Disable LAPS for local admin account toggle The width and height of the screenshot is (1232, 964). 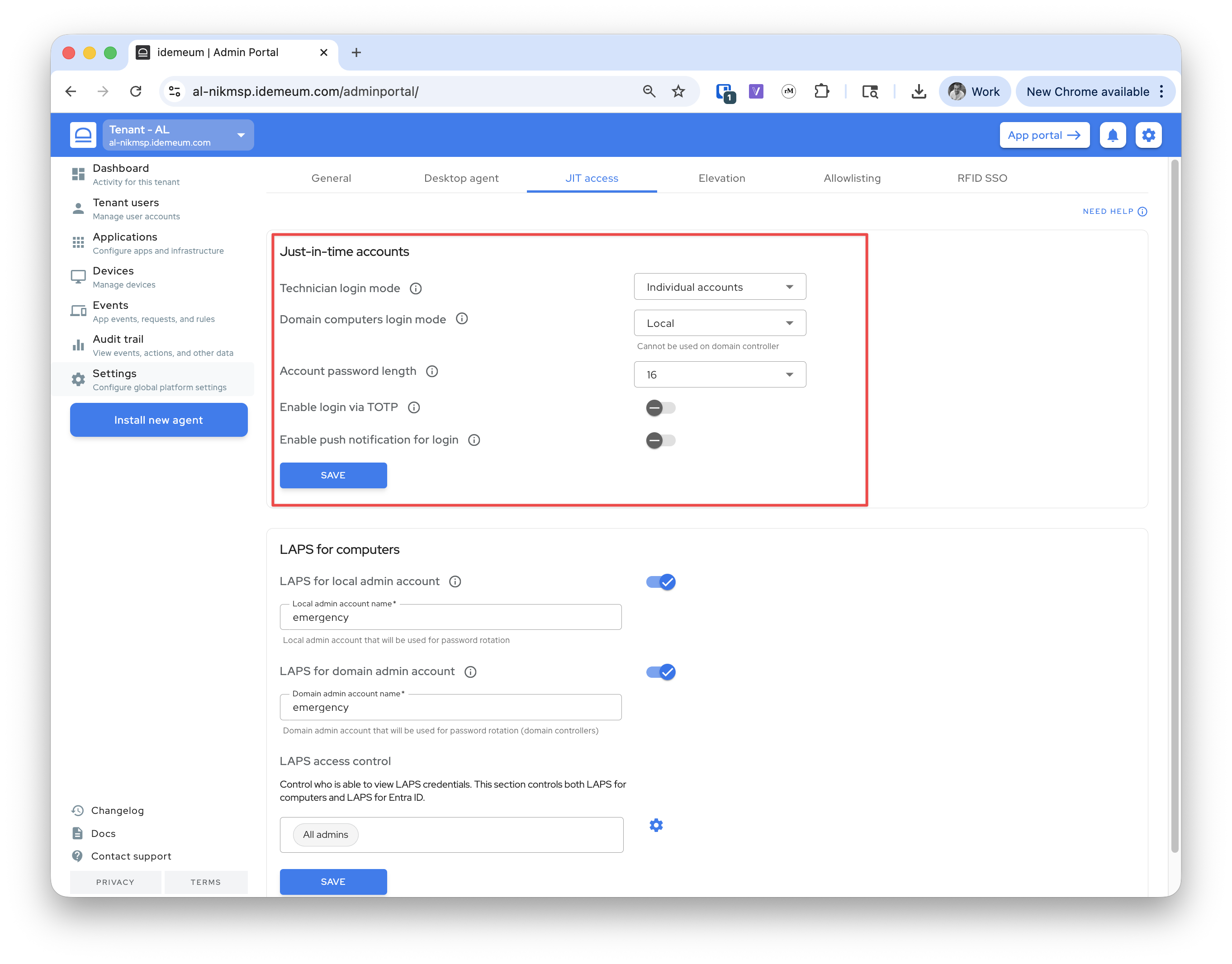(660, 582)
